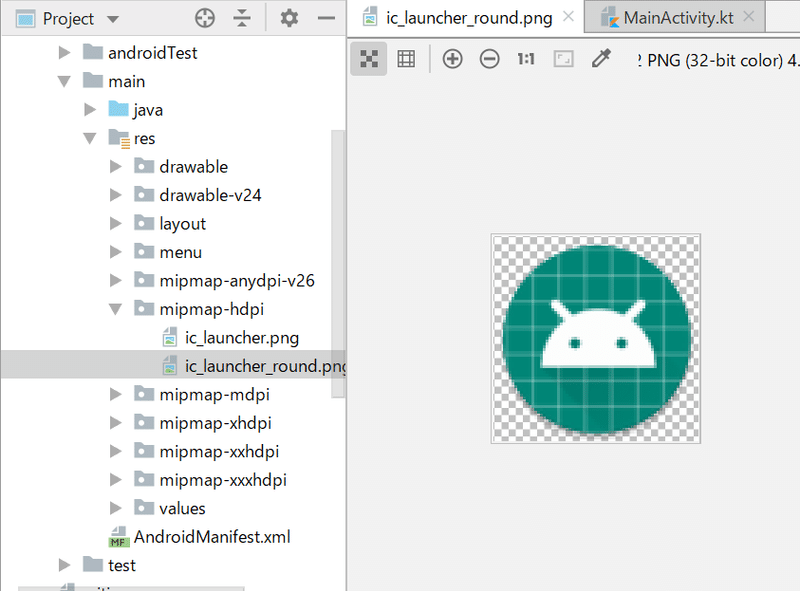
Task: Open project panel gear settings
Action: [x=289, y=18]
